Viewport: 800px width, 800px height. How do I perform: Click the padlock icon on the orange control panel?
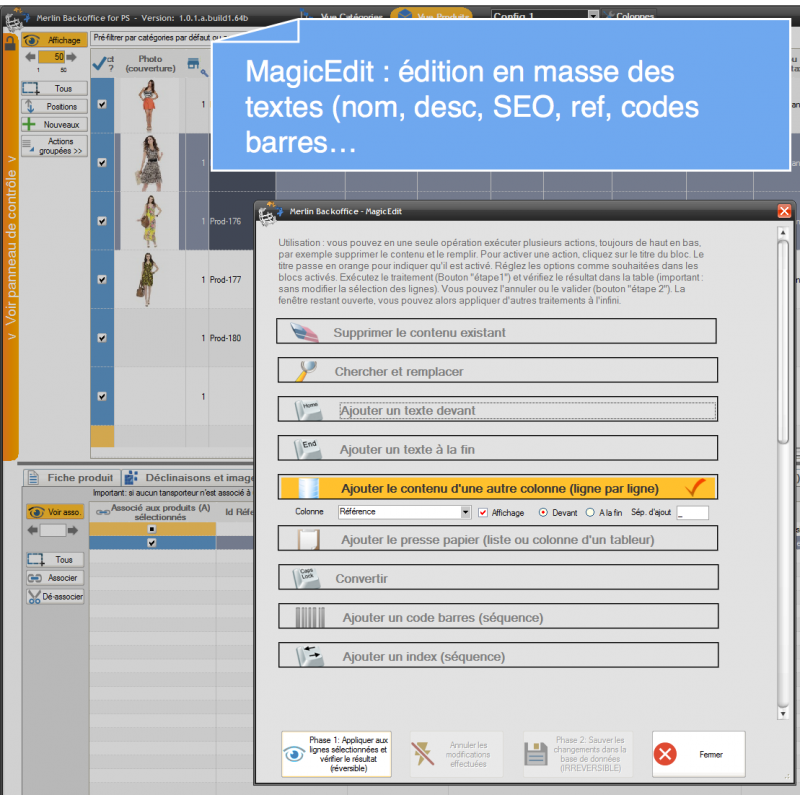10,43
